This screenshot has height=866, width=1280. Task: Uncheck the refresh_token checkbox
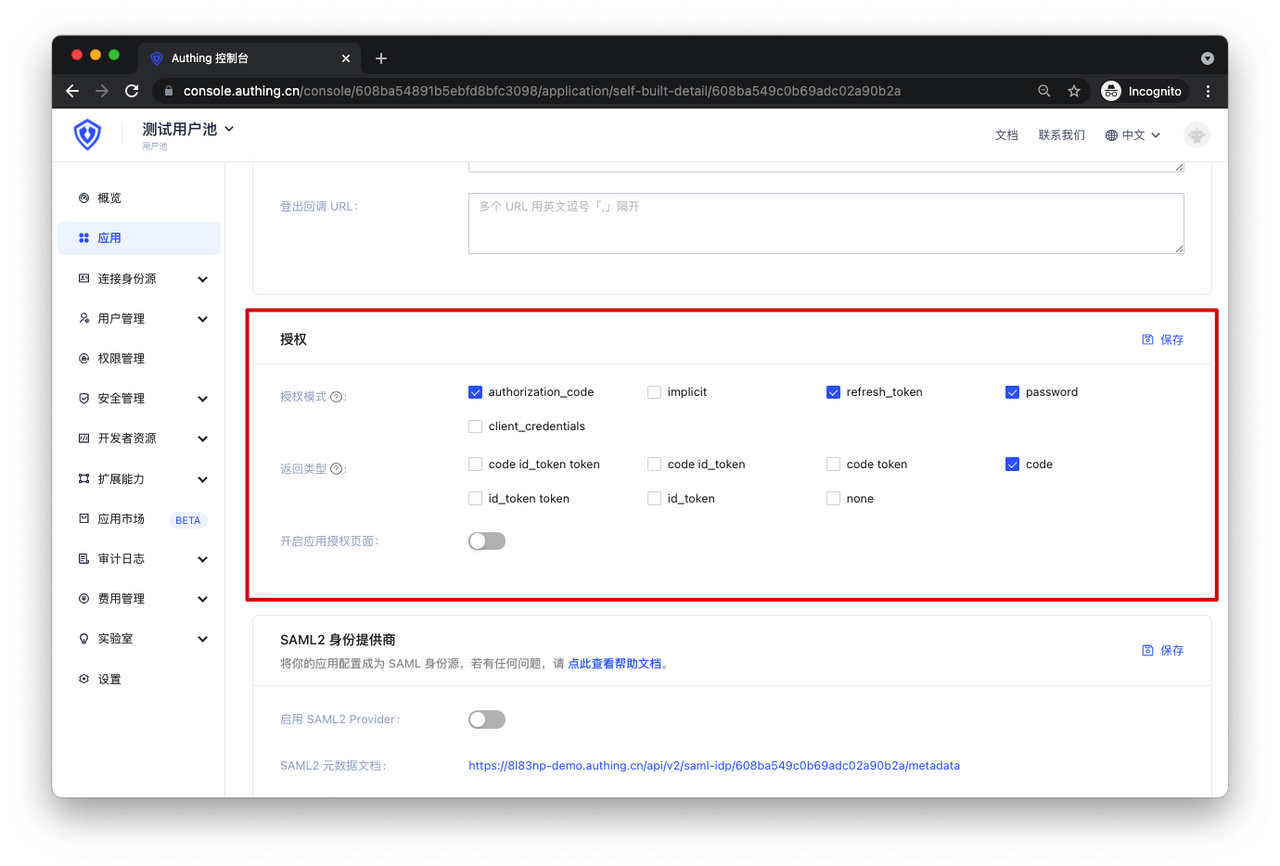833,392
